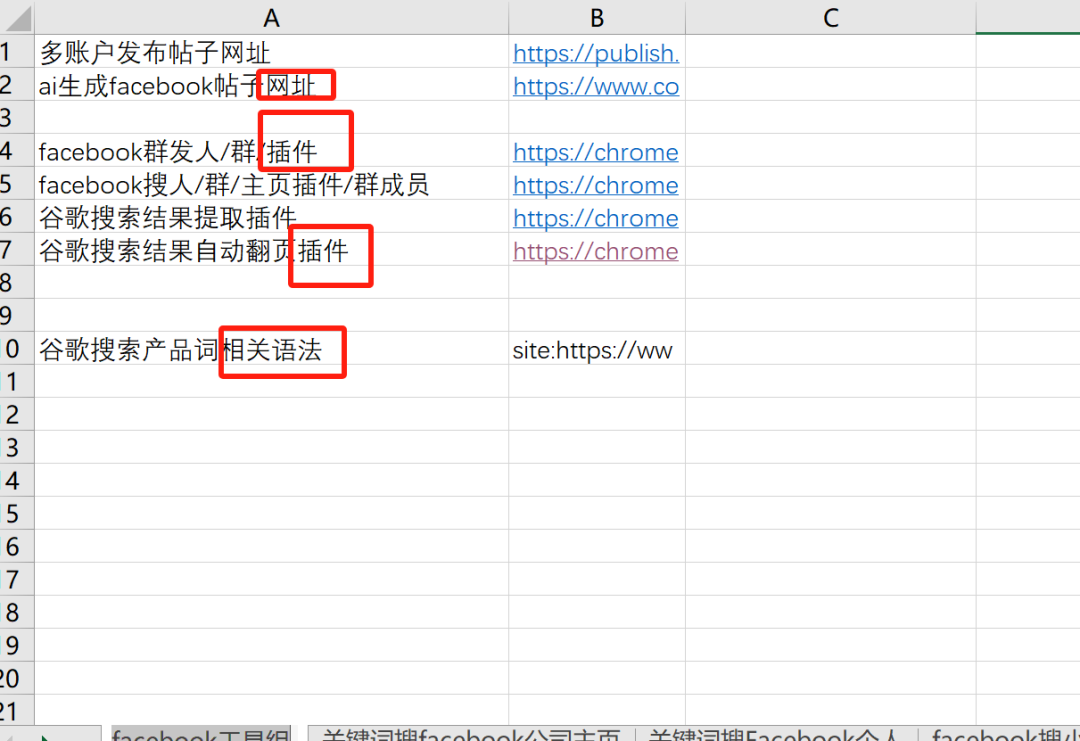The width and height of the screenshot is (1080, 741).
Task: Open the chrome link for facebook群发 plugin
Action: coord(596,152)
